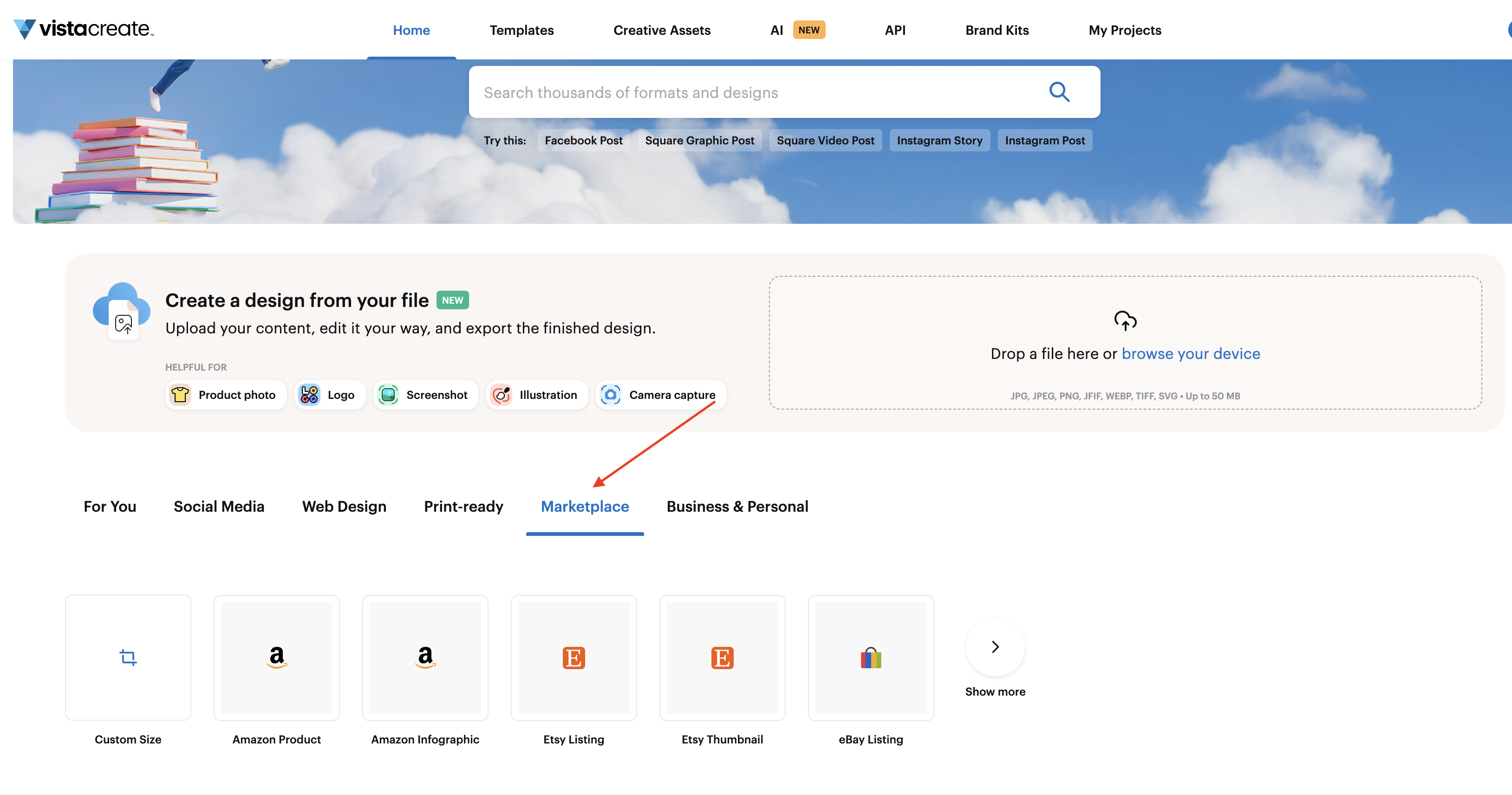Click the Custom Size label
Image resolution: width=1512 pixels, height=795 pixels.
point(128,739)
